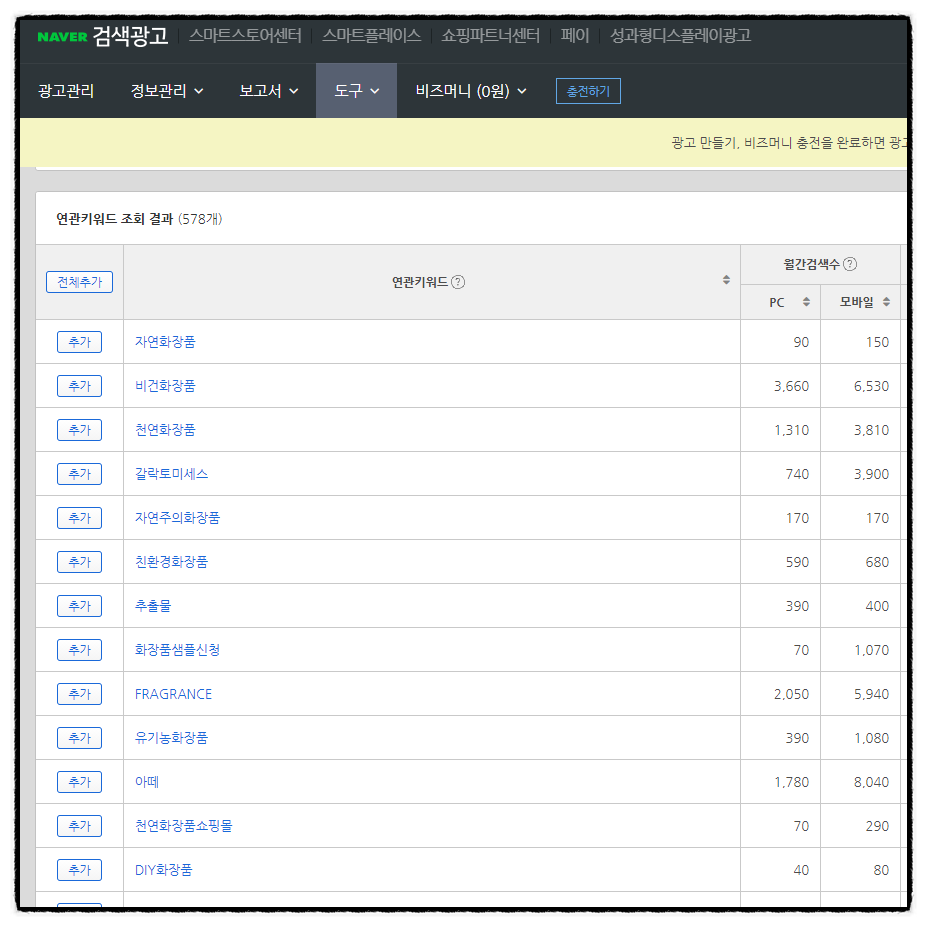The height and width of the screenshot is (927, 927).
Task: Click the NAVER 검색광고 logo
Action: [102, 36]
